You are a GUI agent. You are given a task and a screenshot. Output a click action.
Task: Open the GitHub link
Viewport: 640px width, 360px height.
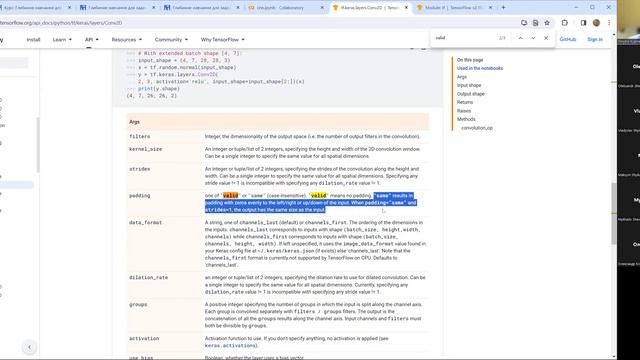pyautogui.click(x=567, y=39)
